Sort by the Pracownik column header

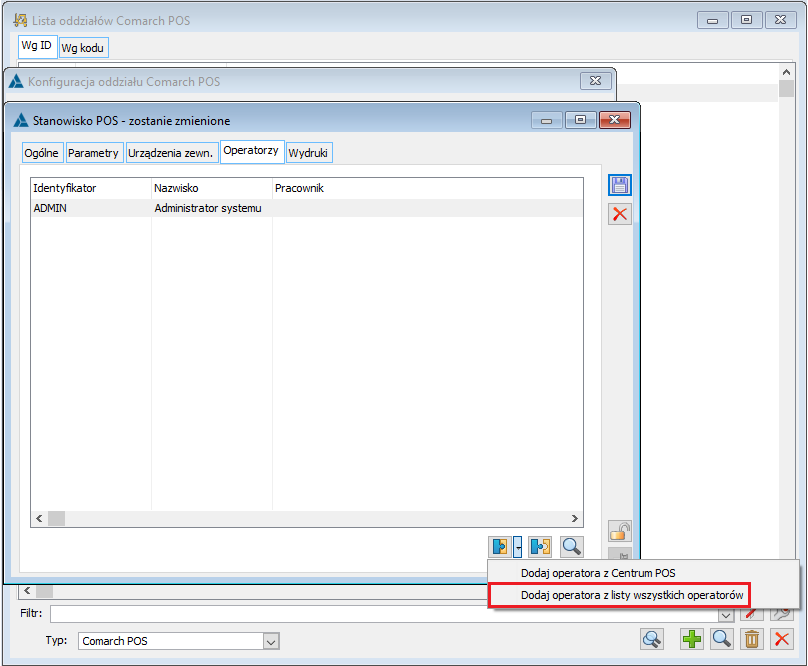pos(428,188)
